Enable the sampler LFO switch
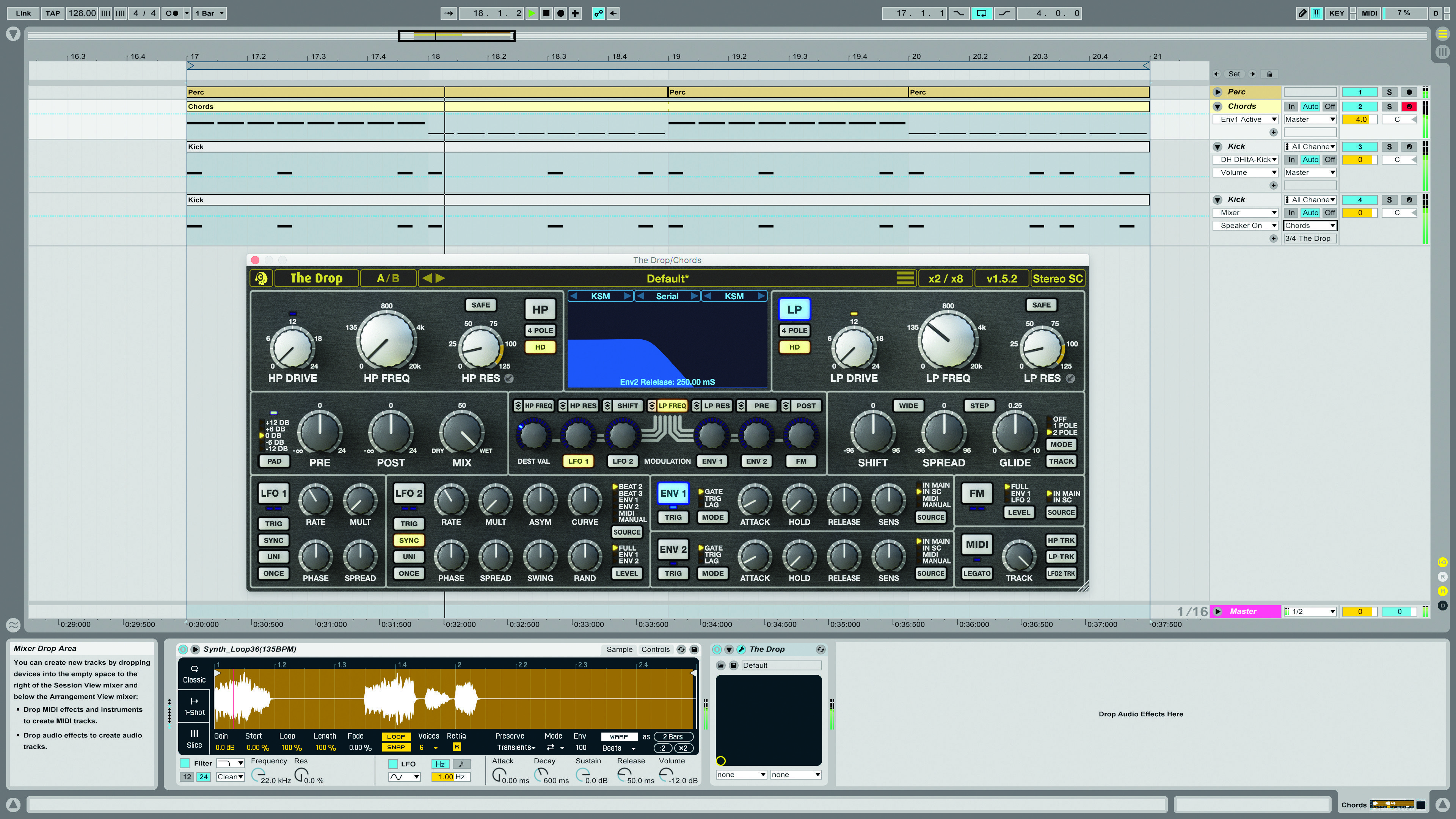 (x=394, y=764)
